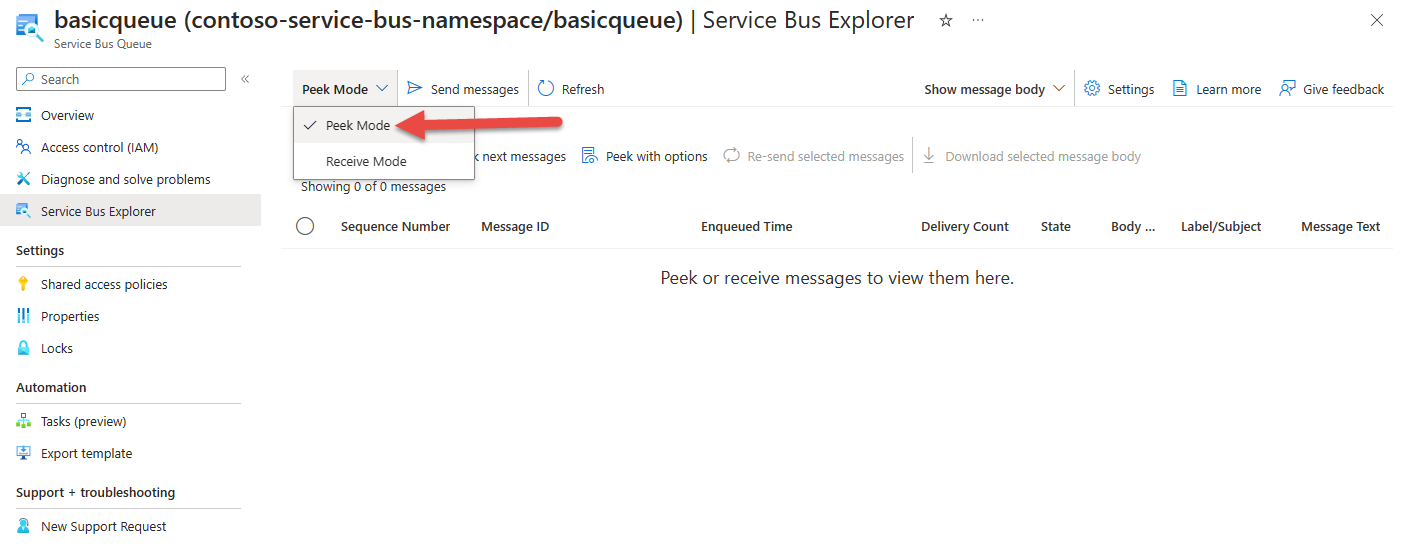Click Diagnose and solve problems wrench icon

tap(24, 179)
